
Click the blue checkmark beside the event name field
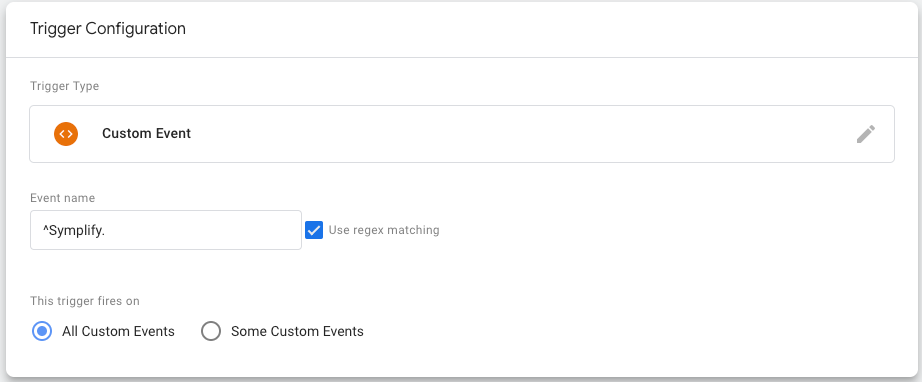(x=314, y=230)
